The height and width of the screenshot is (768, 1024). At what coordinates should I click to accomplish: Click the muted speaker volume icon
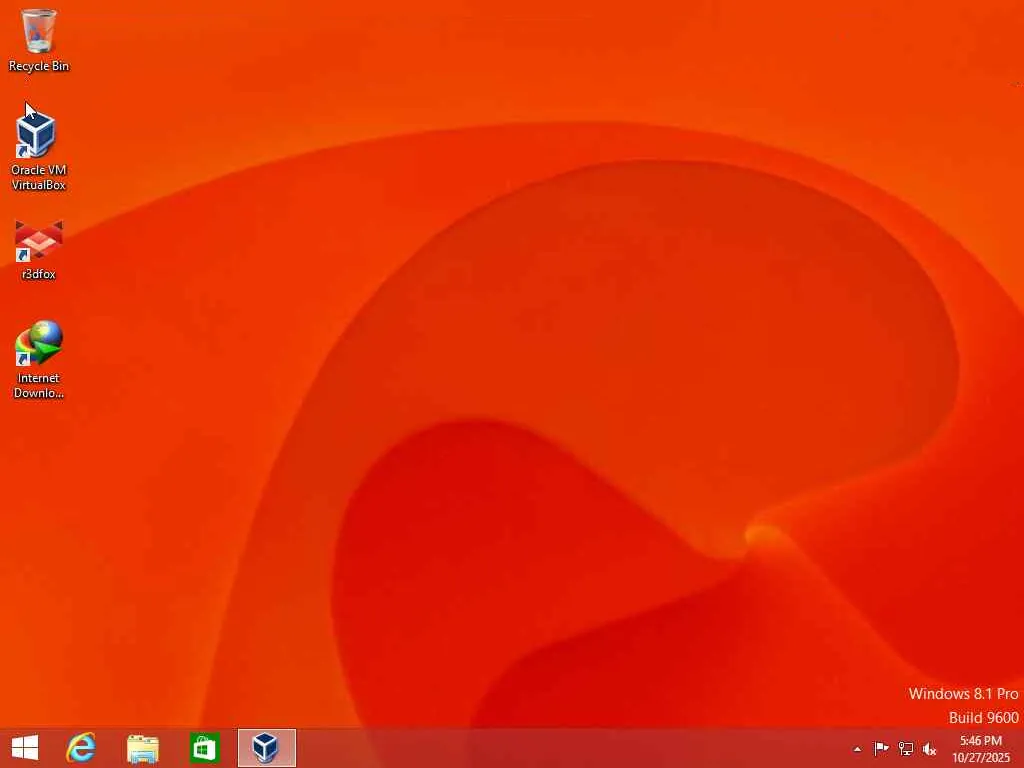click(929, 749)
